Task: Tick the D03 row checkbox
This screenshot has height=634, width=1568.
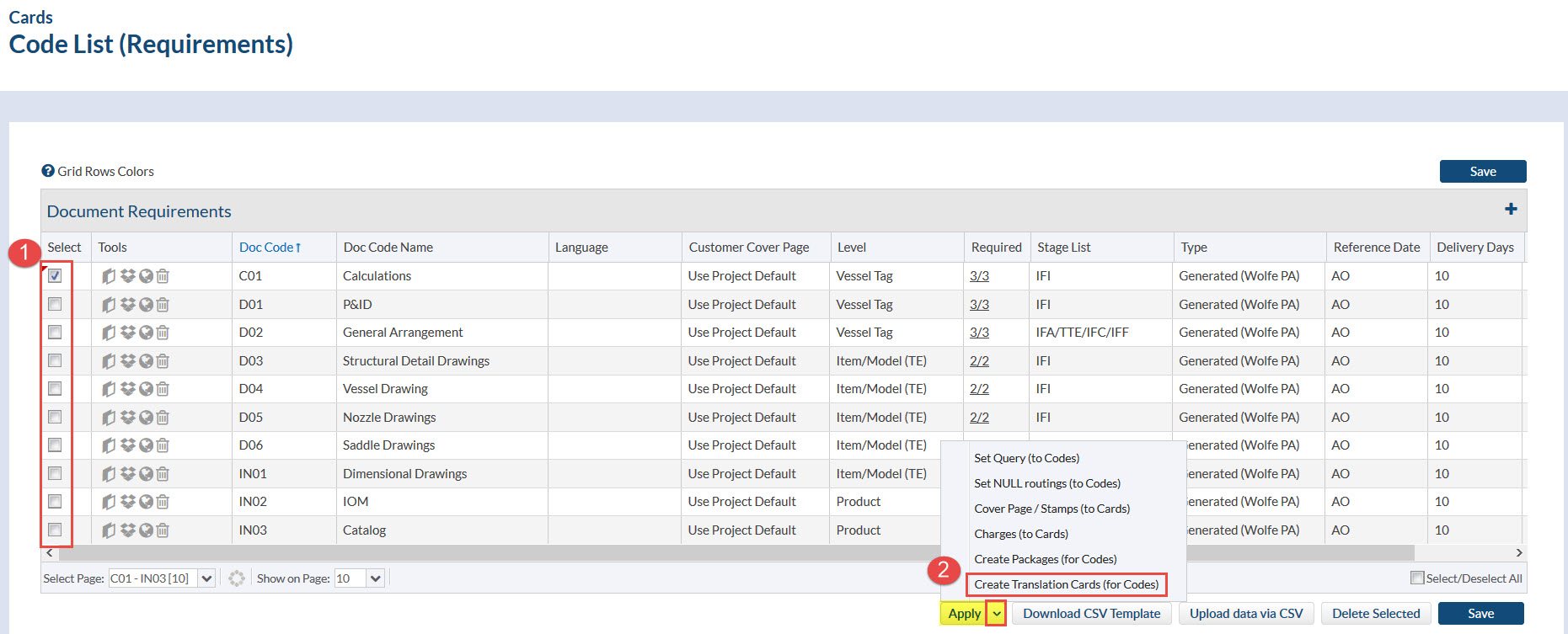Action: (x=55, y=360)
